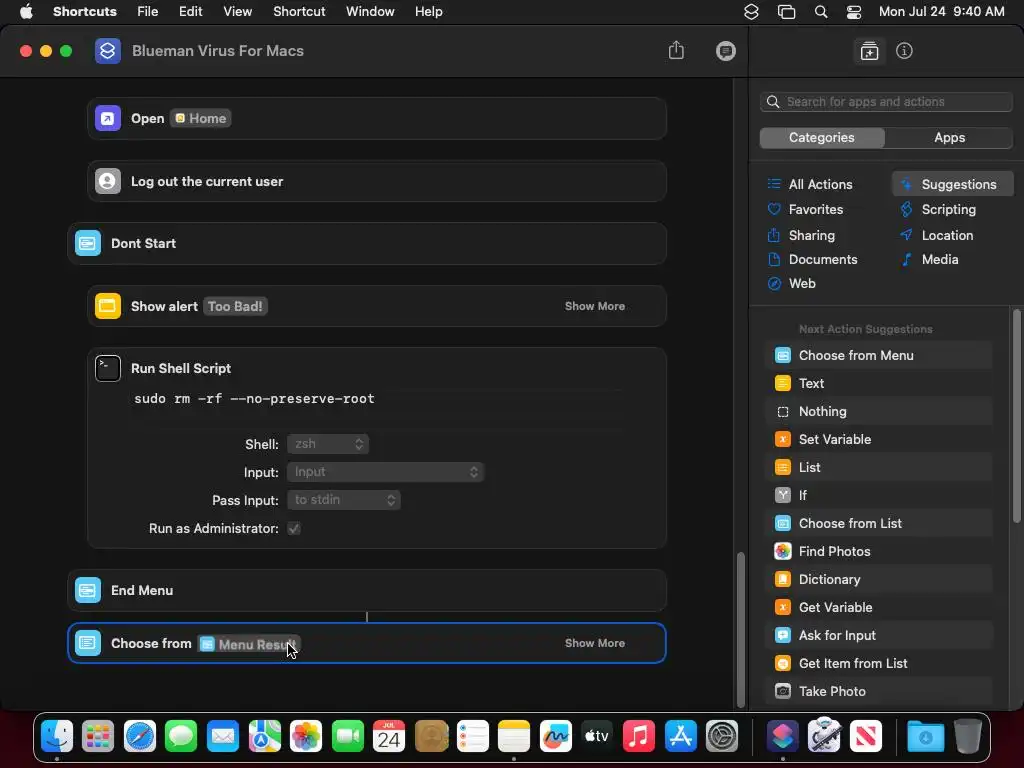Click the Dont Start menu item icon
The image size is (1024, 768).
coord(88,244)
